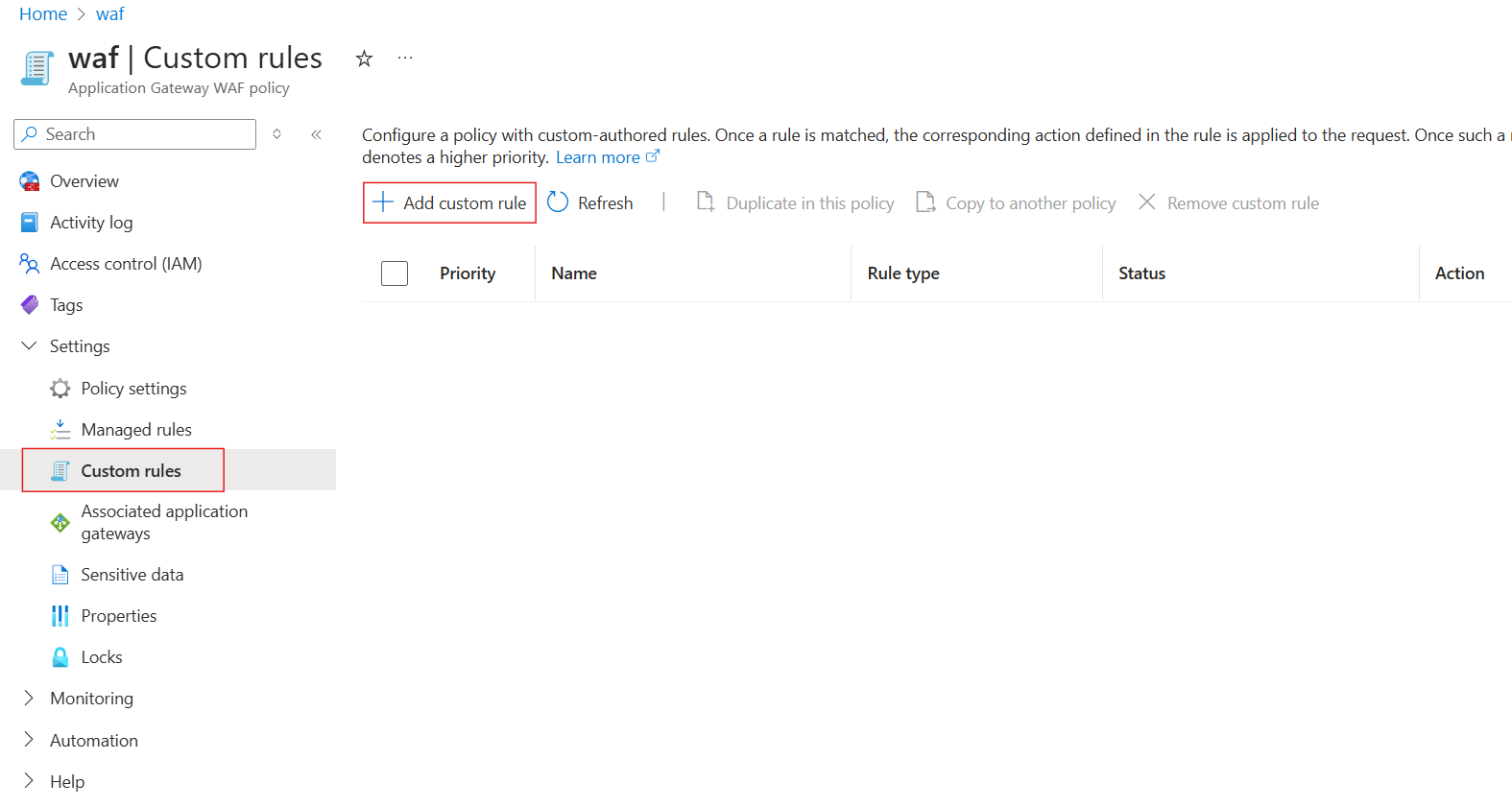
Task: Click the Refresh button label
Action: pyautogui.click(x=606, y=203)
